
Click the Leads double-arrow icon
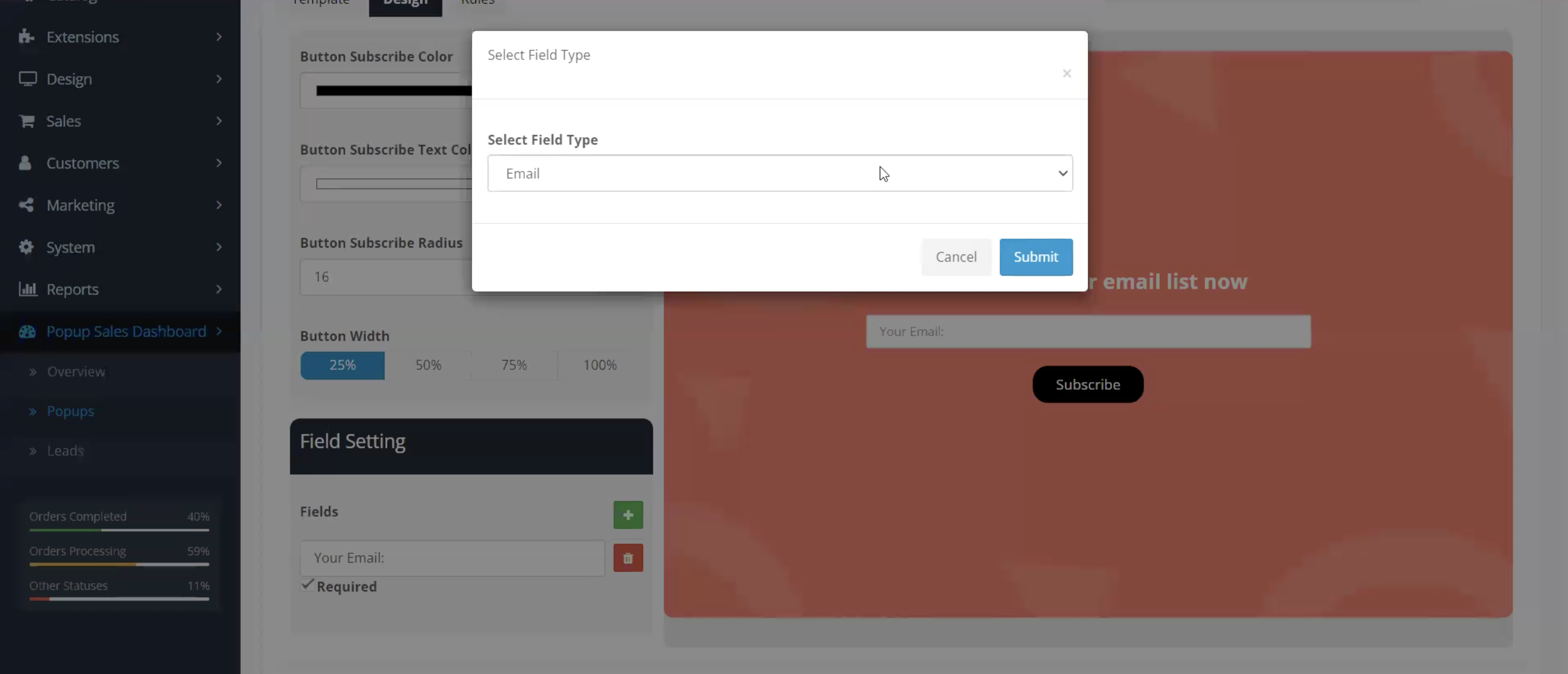(x=33, y=451)
